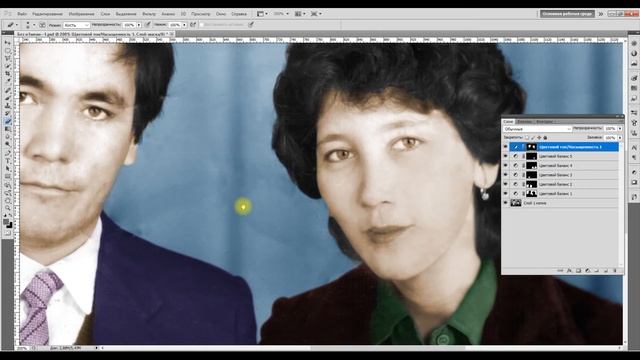
Task: Toggle lock all icon in Layers panel
Action: coord(545,138)
